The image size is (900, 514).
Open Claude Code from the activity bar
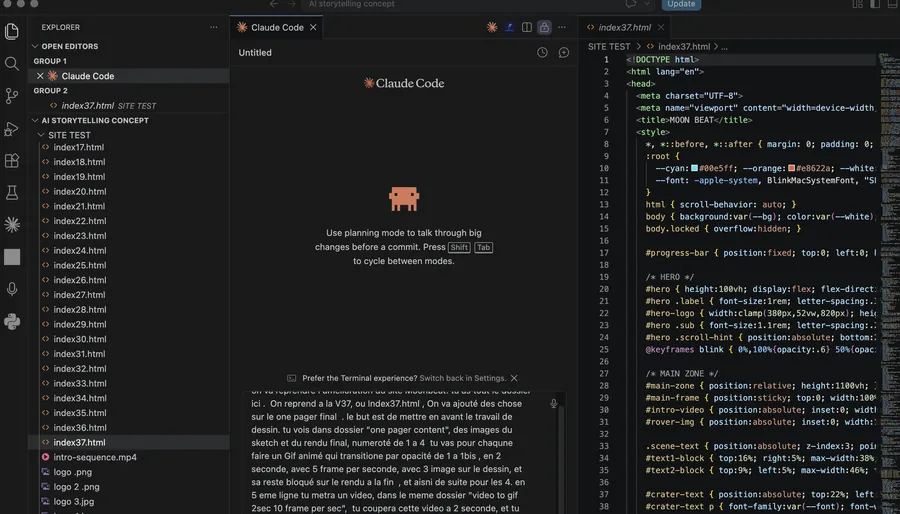coord(11,225)
